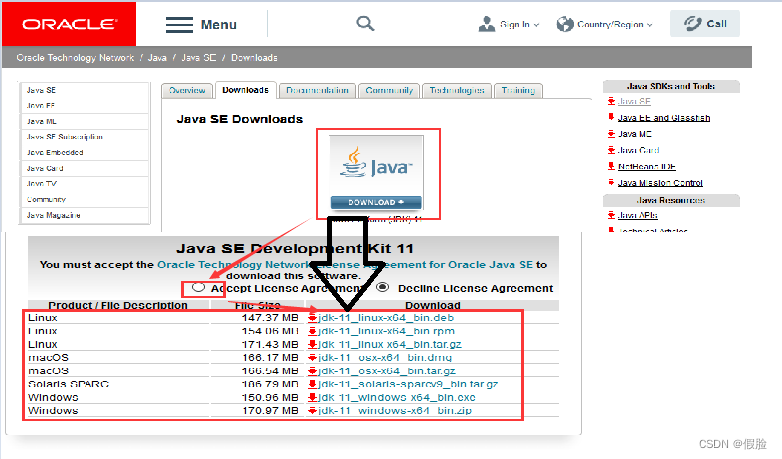Open the Documentation tab
Screen dimensions: 782x459
[x=317, y=91]
